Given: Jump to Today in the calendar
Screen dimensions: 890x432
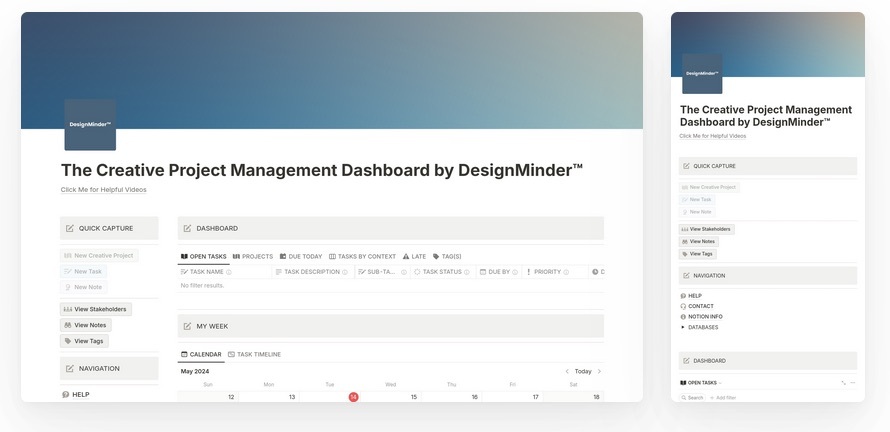Looking at the screenshot, I should click(x=583, y=371).
